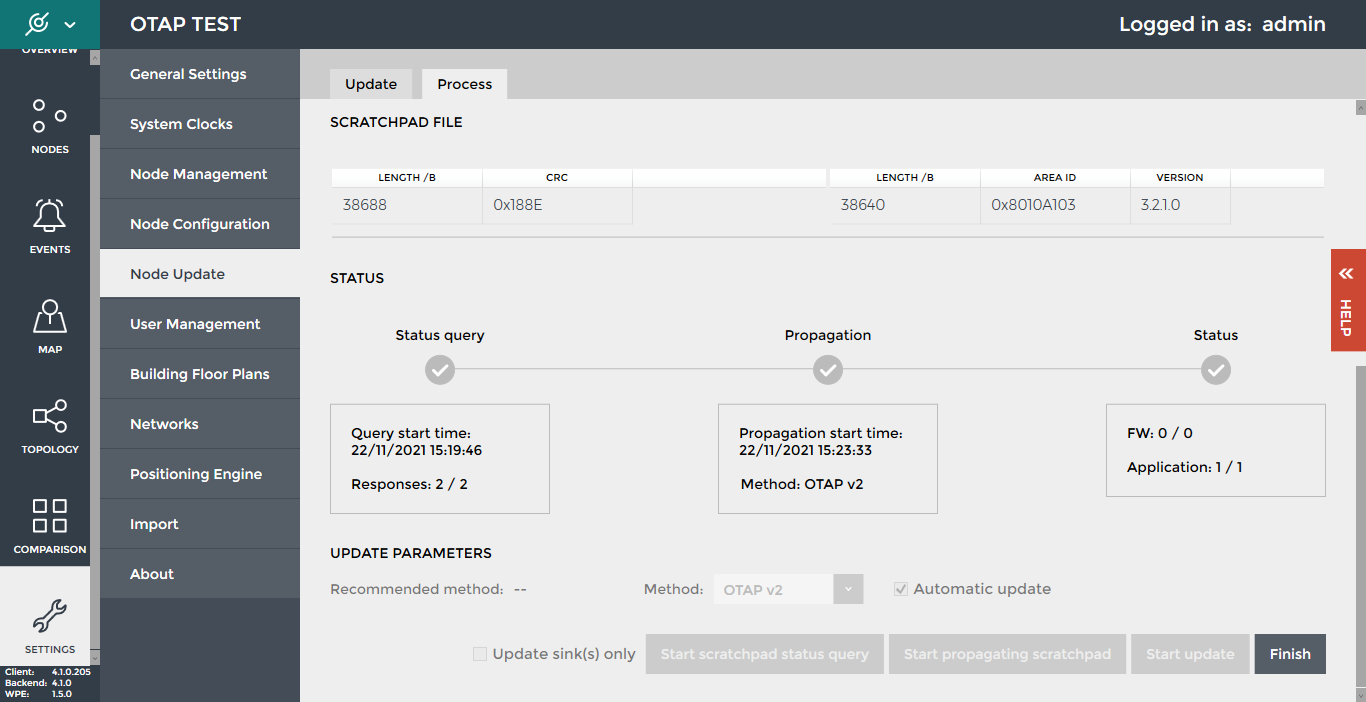Expand the red HELP side panel
Viewport: 1366px width, 702px height.
click(1347, 300)
